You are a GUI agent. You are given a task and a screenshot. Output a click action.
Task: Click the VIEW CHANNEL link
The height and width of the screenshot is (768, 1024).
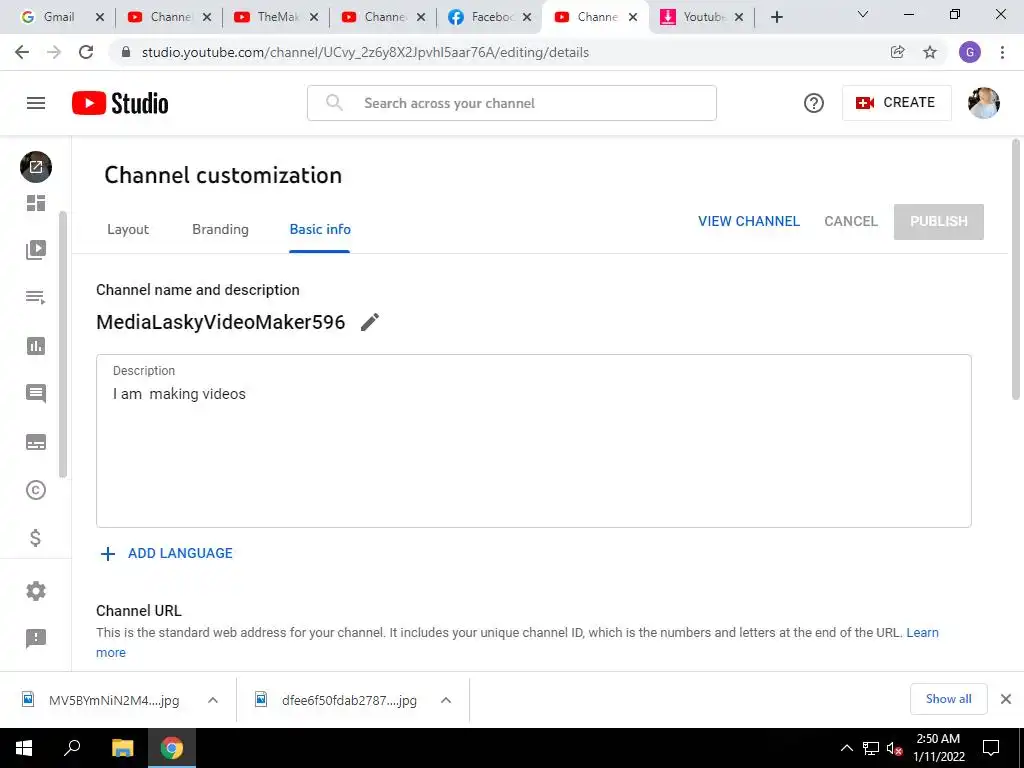[748, 221]
